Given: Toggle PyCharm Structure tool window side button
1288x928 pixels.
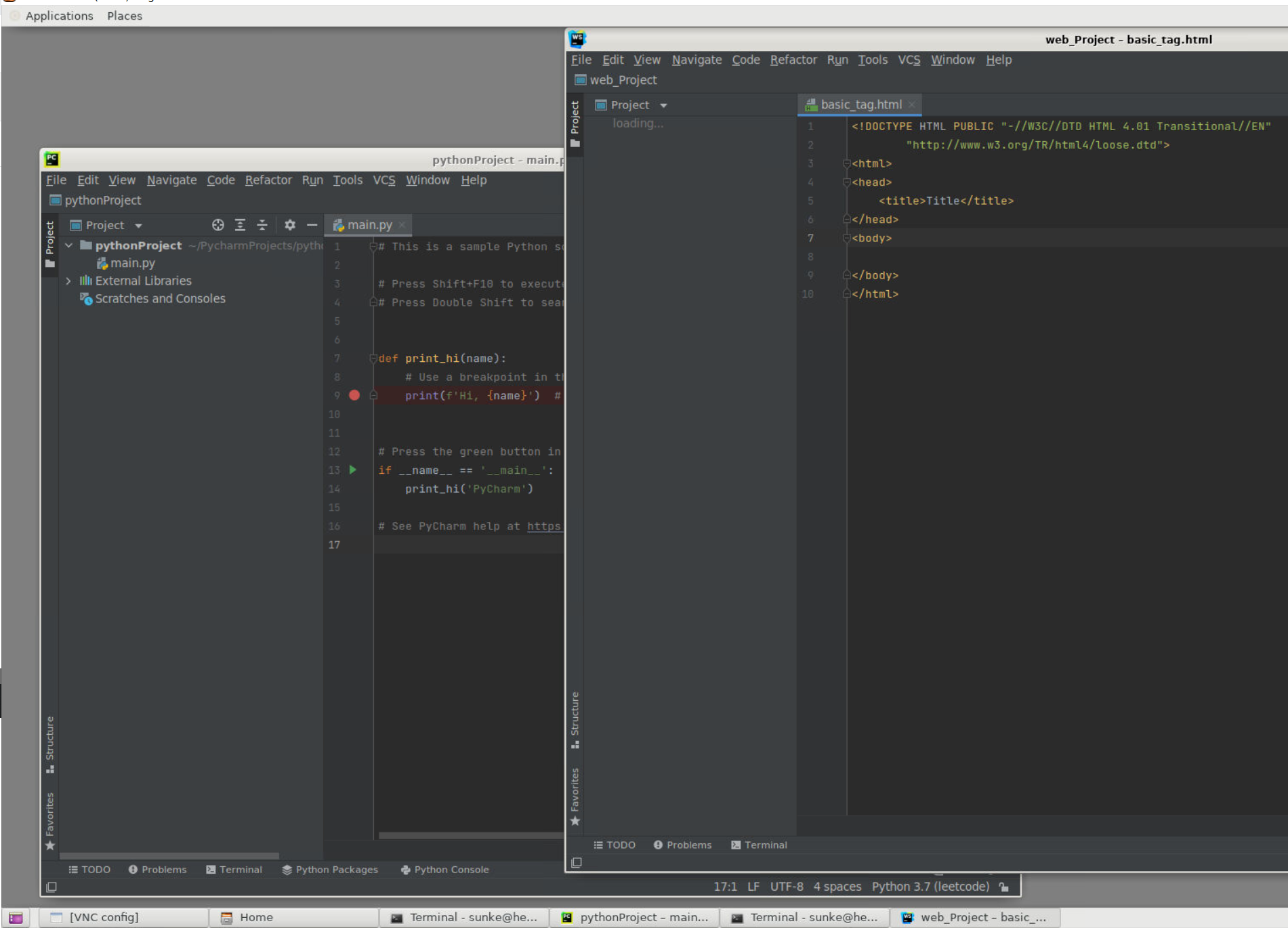Looking at the screenshot, I should pyautogui.click(x=49, y=744).
